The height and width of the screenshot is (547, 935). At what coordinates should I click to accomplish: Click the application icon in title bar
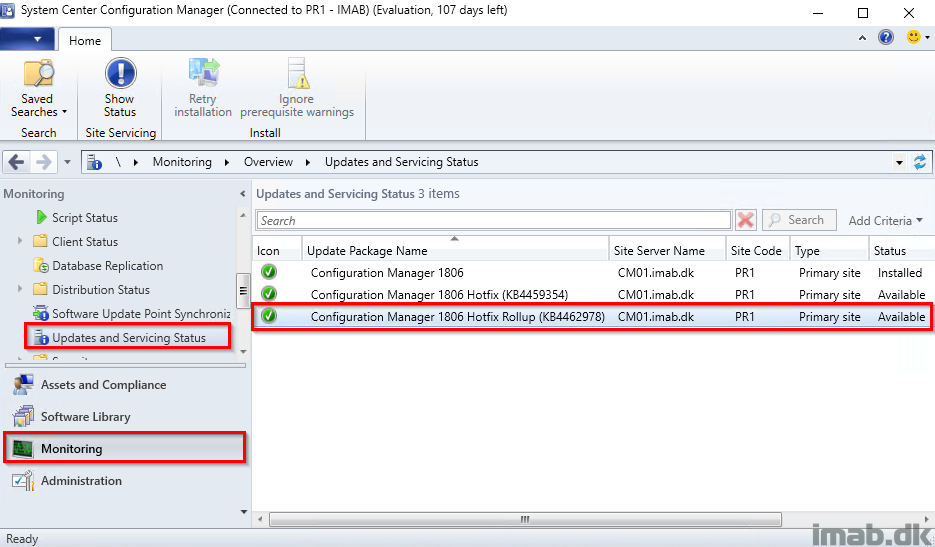(x=8, y=11)
